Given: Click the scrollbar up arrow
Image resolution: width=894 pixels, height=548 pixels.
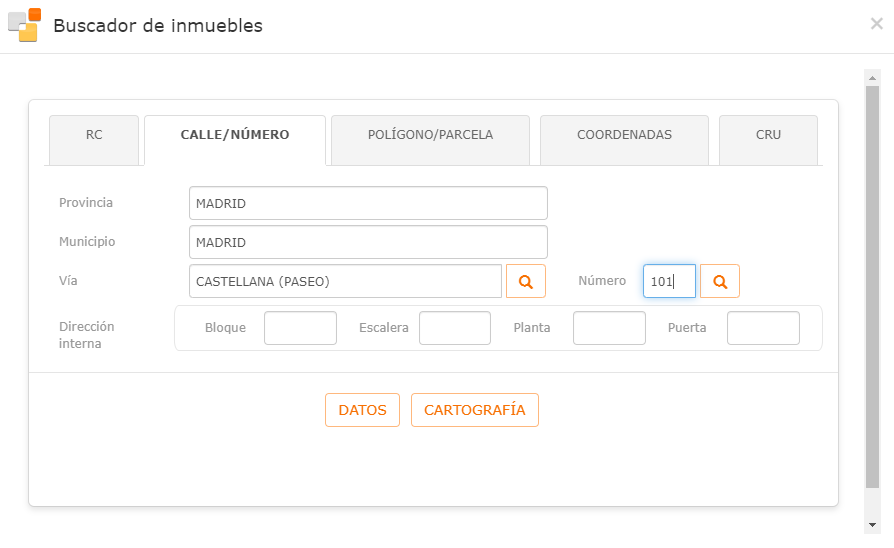Looking at the screenshot, I should pyautogui.click(x=872, y=78).
